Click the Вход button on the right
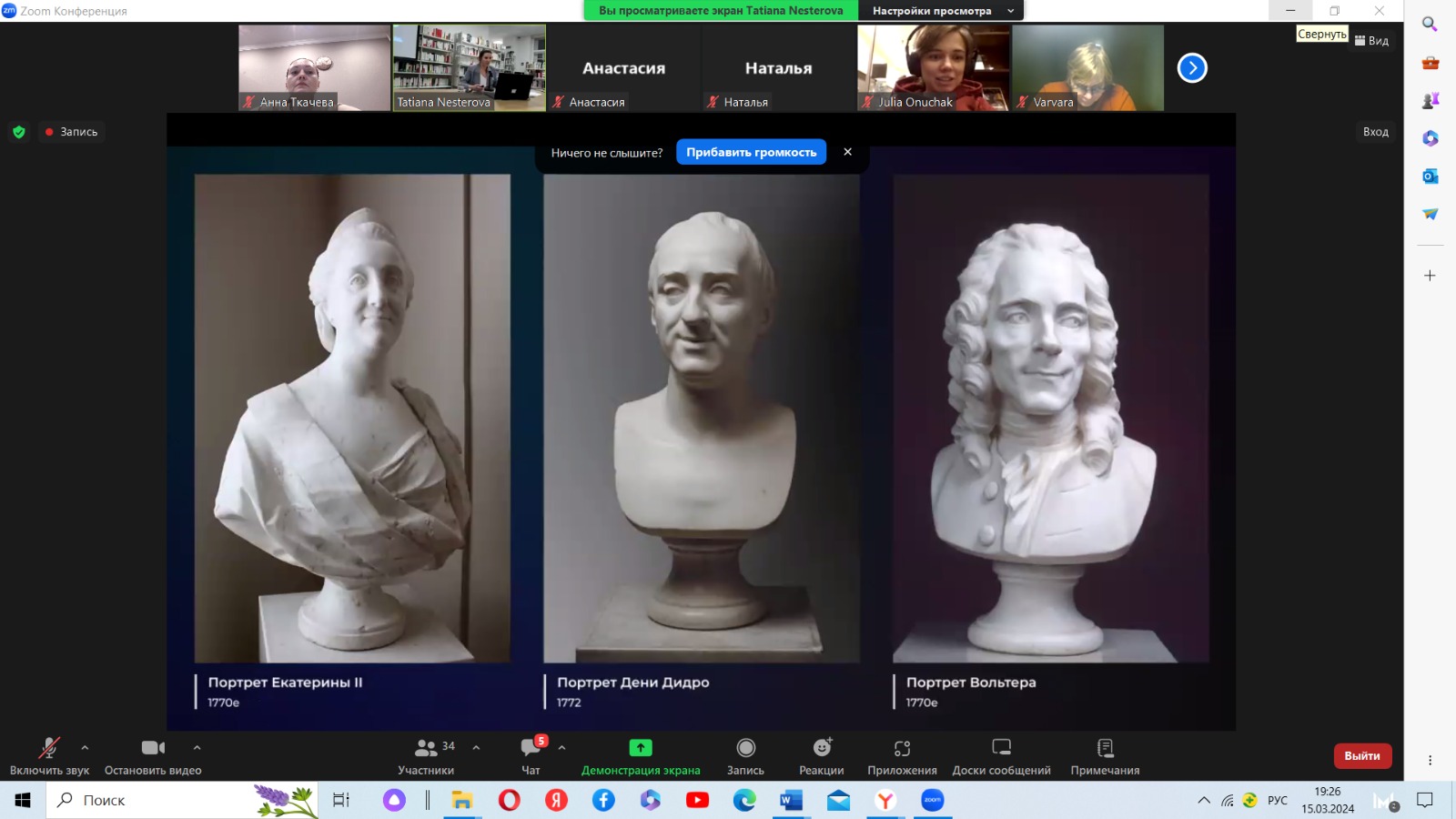 [x=1375, y=132]
